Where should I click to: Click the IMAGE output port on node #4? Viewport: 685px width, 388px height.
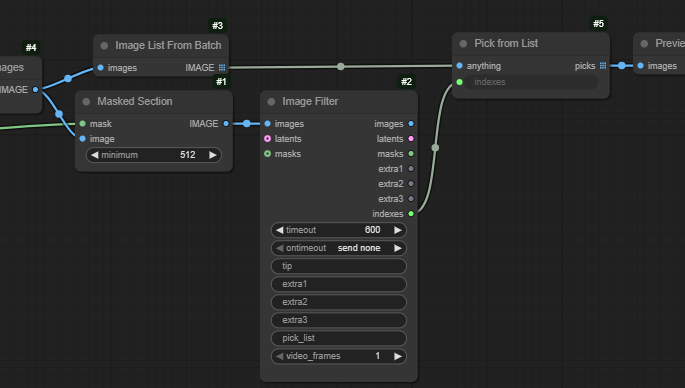point(35,90)
